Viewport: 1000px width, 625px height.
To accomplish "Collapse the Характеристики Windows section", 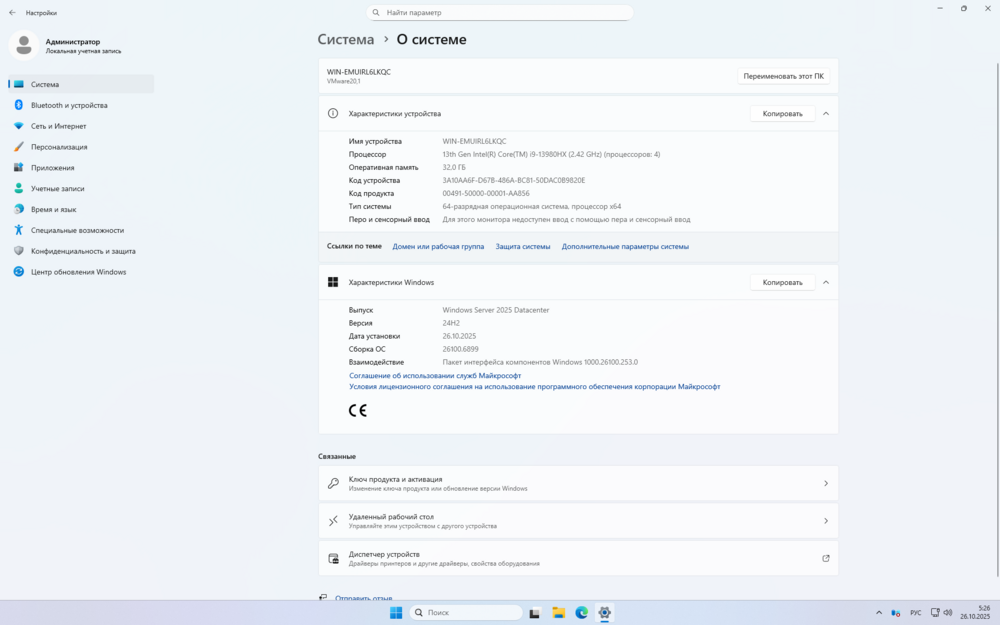I will coord(826,283).
